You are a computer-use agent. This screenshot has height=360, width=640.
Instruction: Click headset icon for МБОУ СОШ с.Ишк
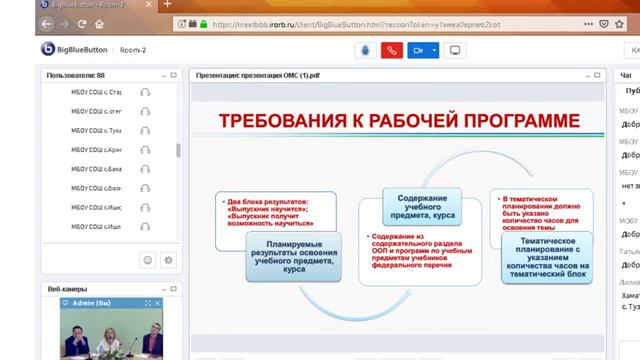145,207
